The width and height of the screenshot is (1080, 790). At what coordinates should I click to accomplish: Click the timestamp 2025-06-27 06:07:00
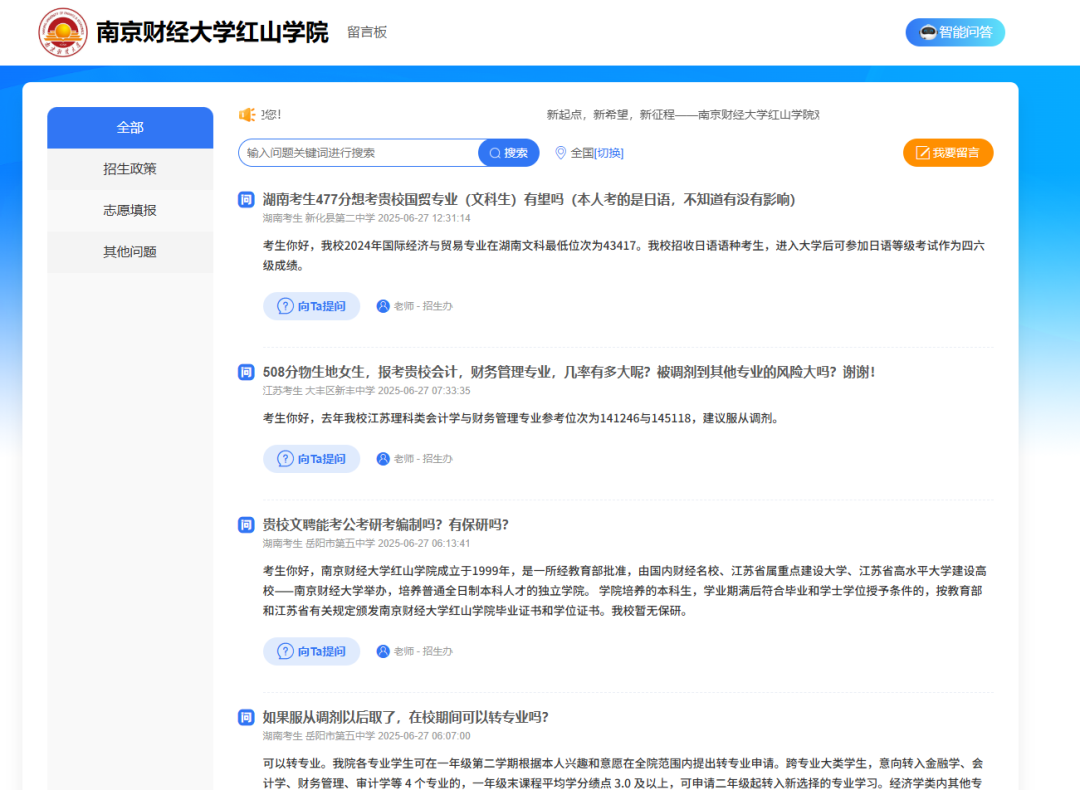point(424,736)
